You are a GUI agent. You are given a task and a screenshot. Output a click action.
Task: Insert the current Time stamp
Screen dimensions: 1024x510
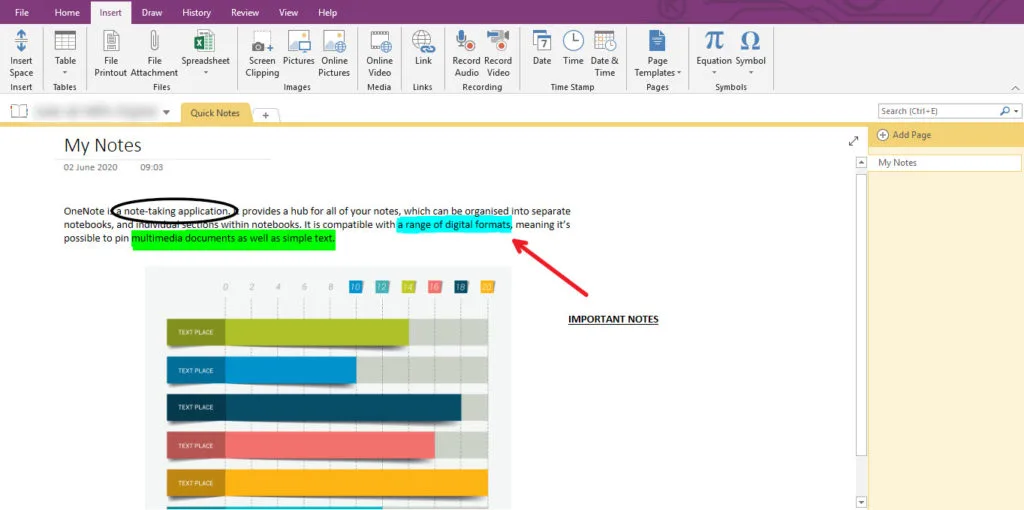(x=573, y=48)
